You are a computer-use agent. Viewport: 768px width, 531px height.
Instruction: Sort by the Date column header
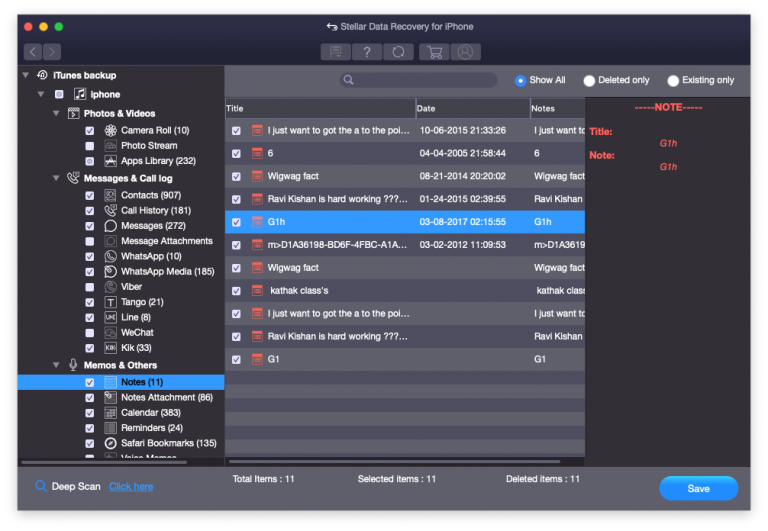pos(473,108)
